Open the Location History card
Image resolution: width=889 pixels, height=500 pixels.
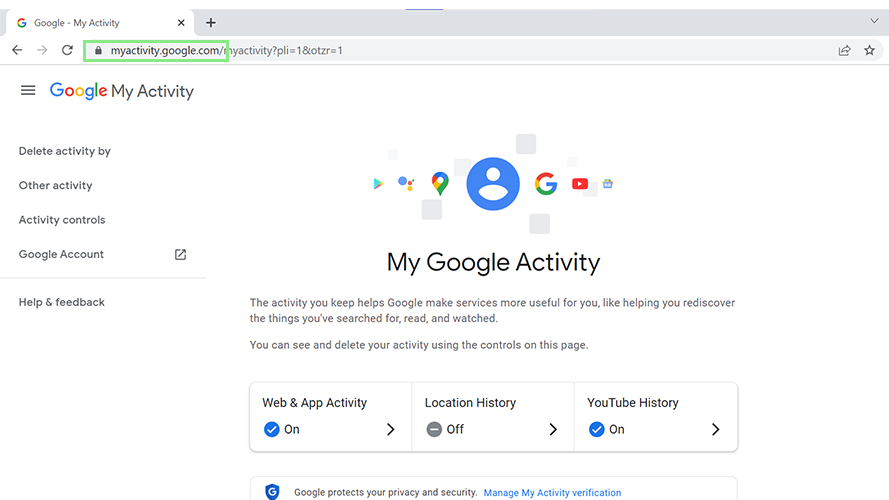click(x=493, y=417)
